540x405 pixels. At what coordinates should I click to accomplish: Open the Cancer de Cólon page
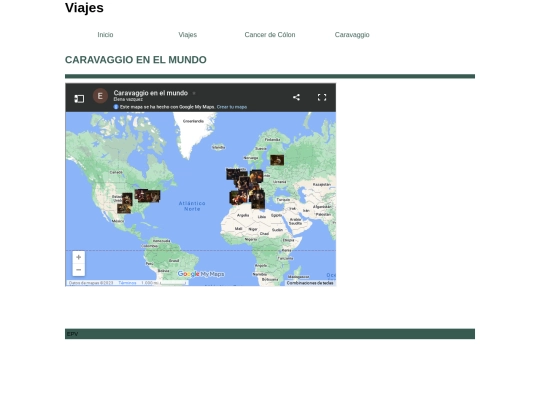point(270,35)
